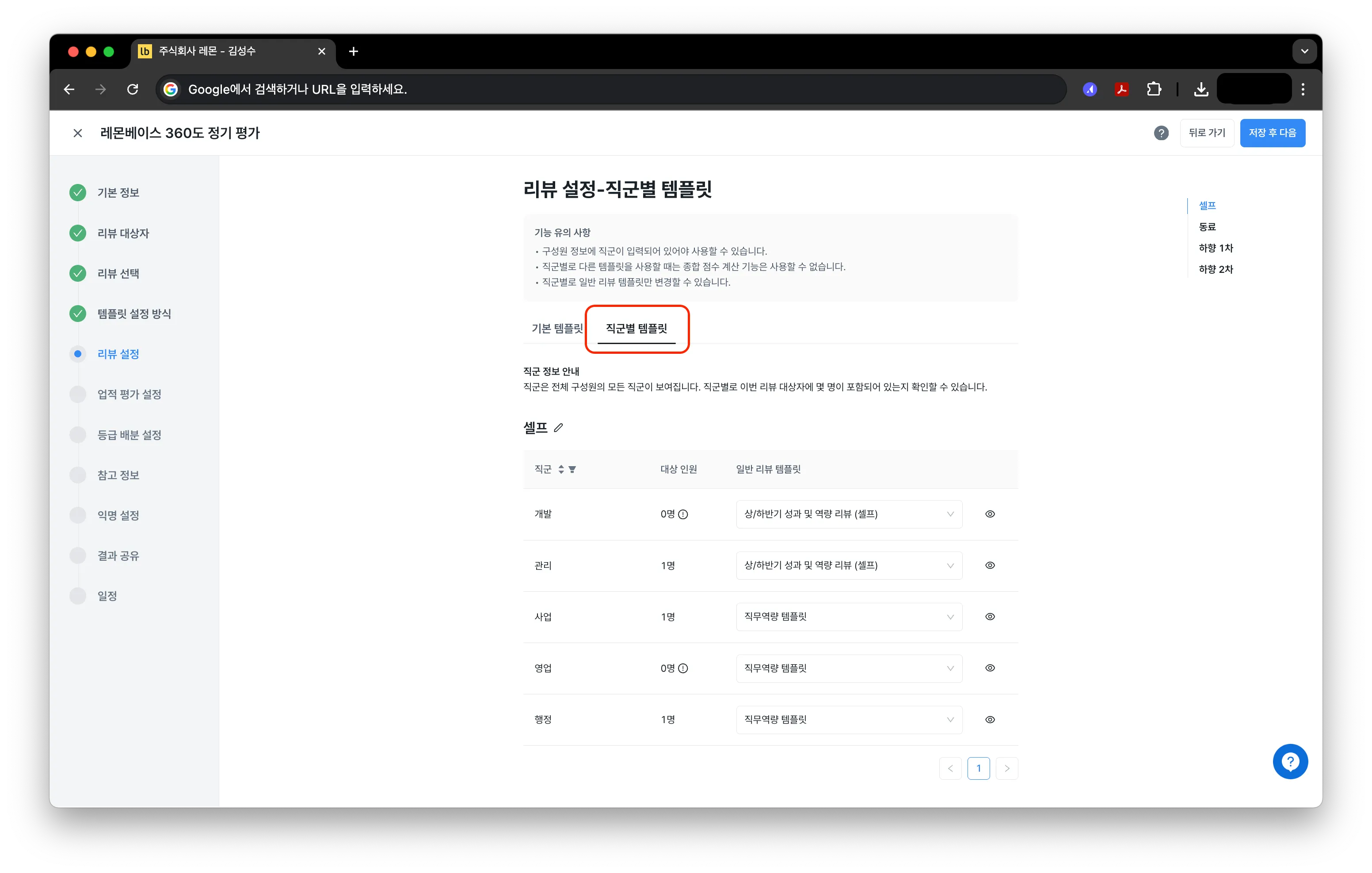Open the template dropdown for 관리
This screenshot has height=873, width=1372.
tap(849, 566)
